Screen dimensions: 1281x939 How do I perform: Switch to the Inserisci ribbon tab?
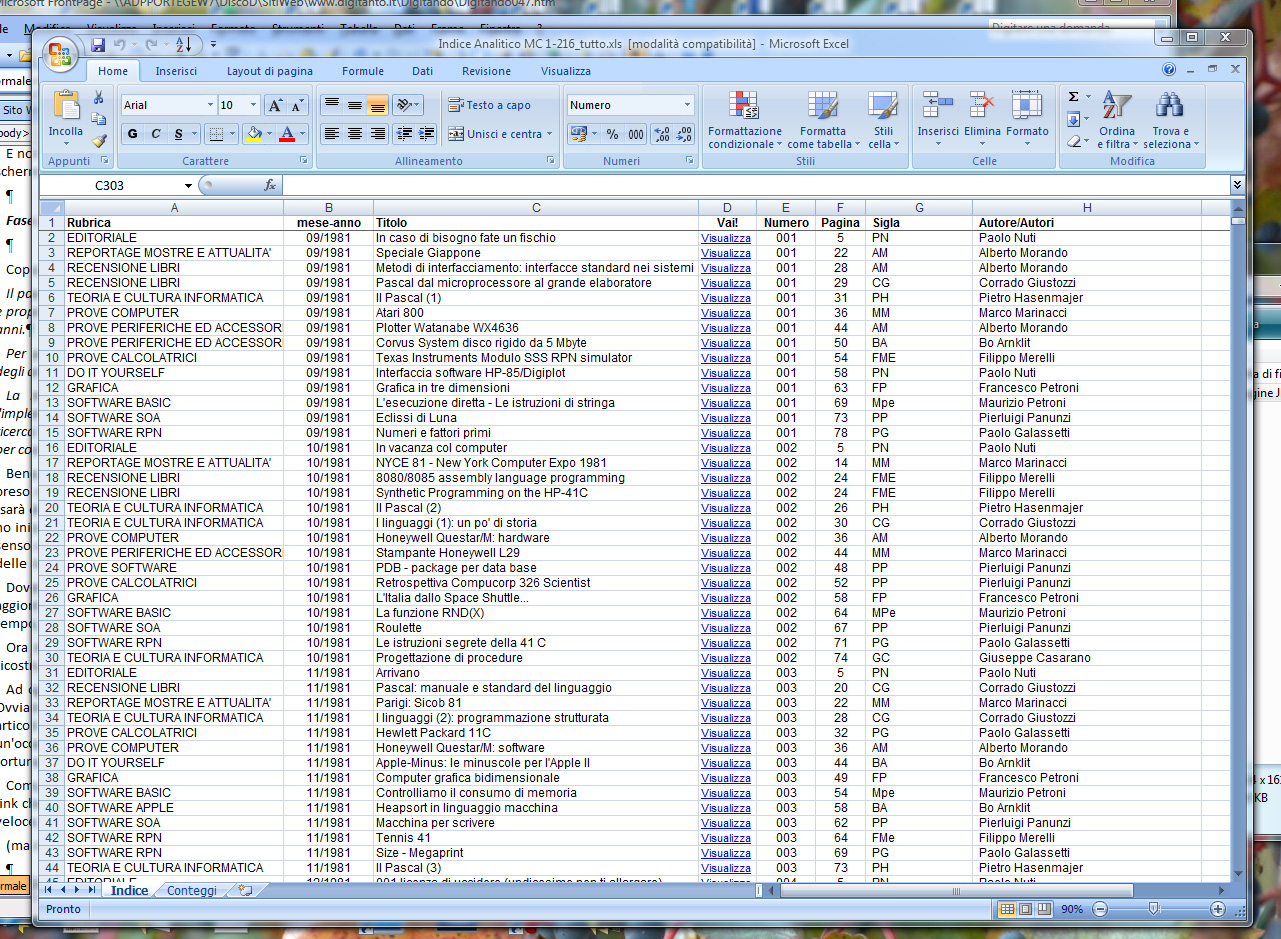(176, 71)
